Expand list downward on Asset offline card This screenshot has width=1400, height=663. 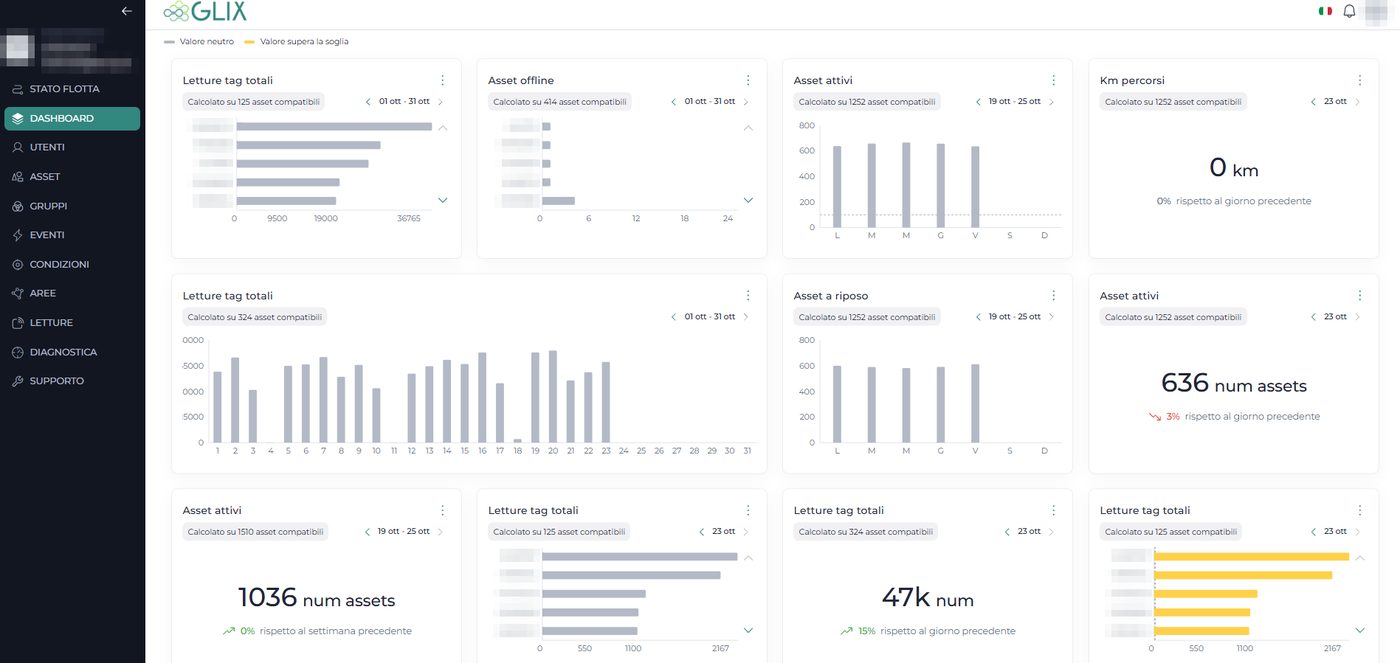point(748,200)
